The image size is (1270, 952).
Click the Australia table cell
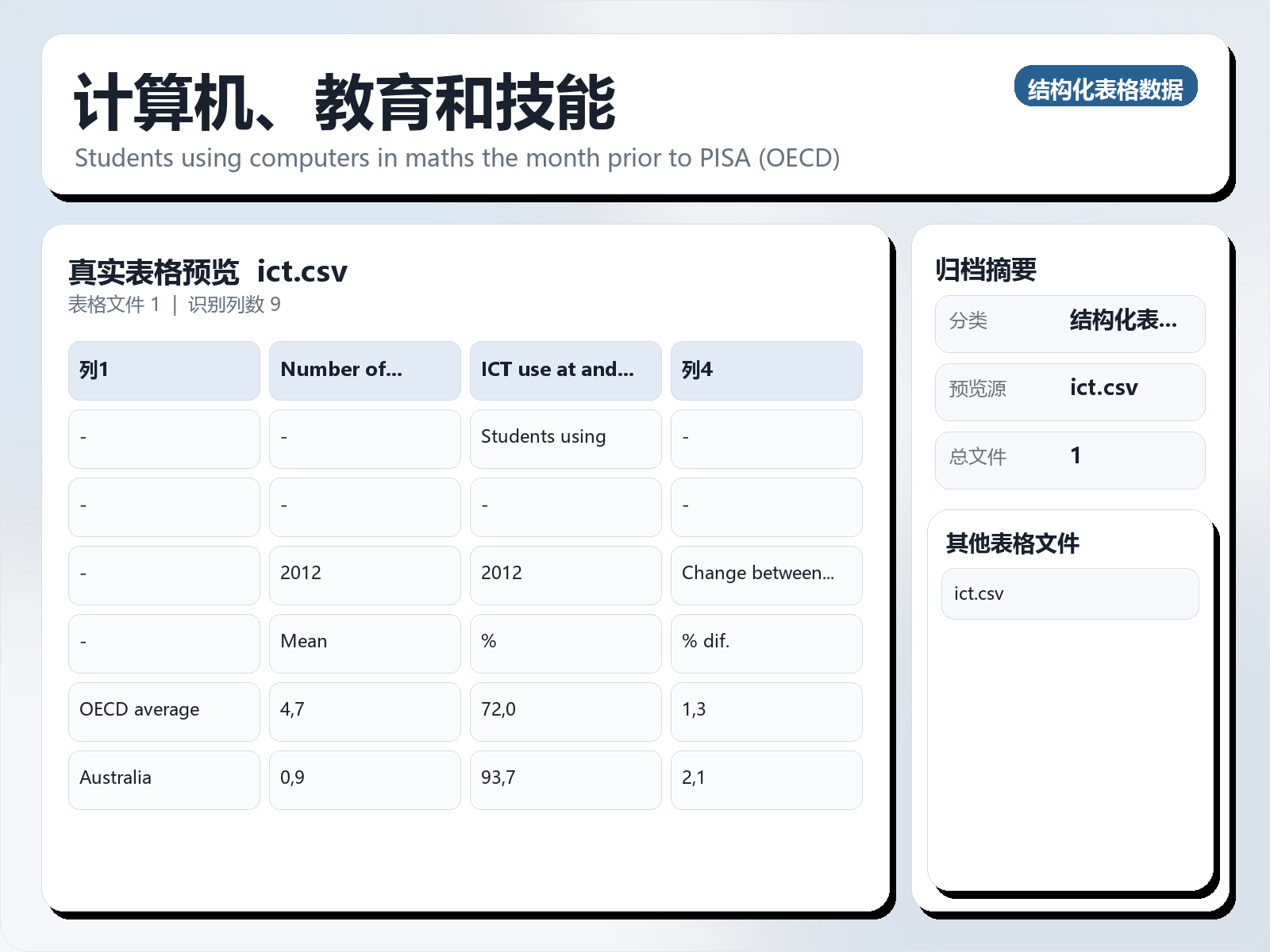164,779
